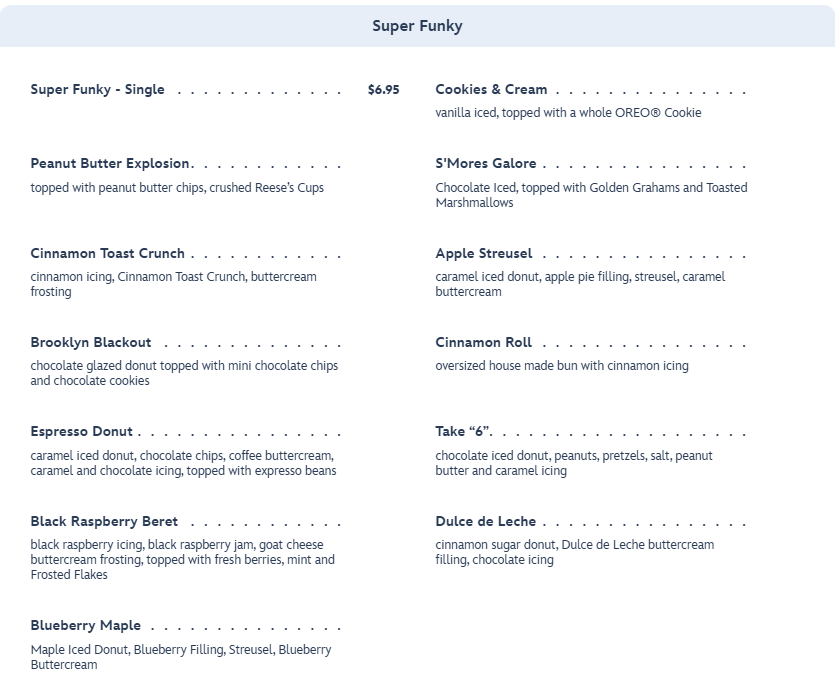Click the Golden Grahams description text

pos(590,194)
